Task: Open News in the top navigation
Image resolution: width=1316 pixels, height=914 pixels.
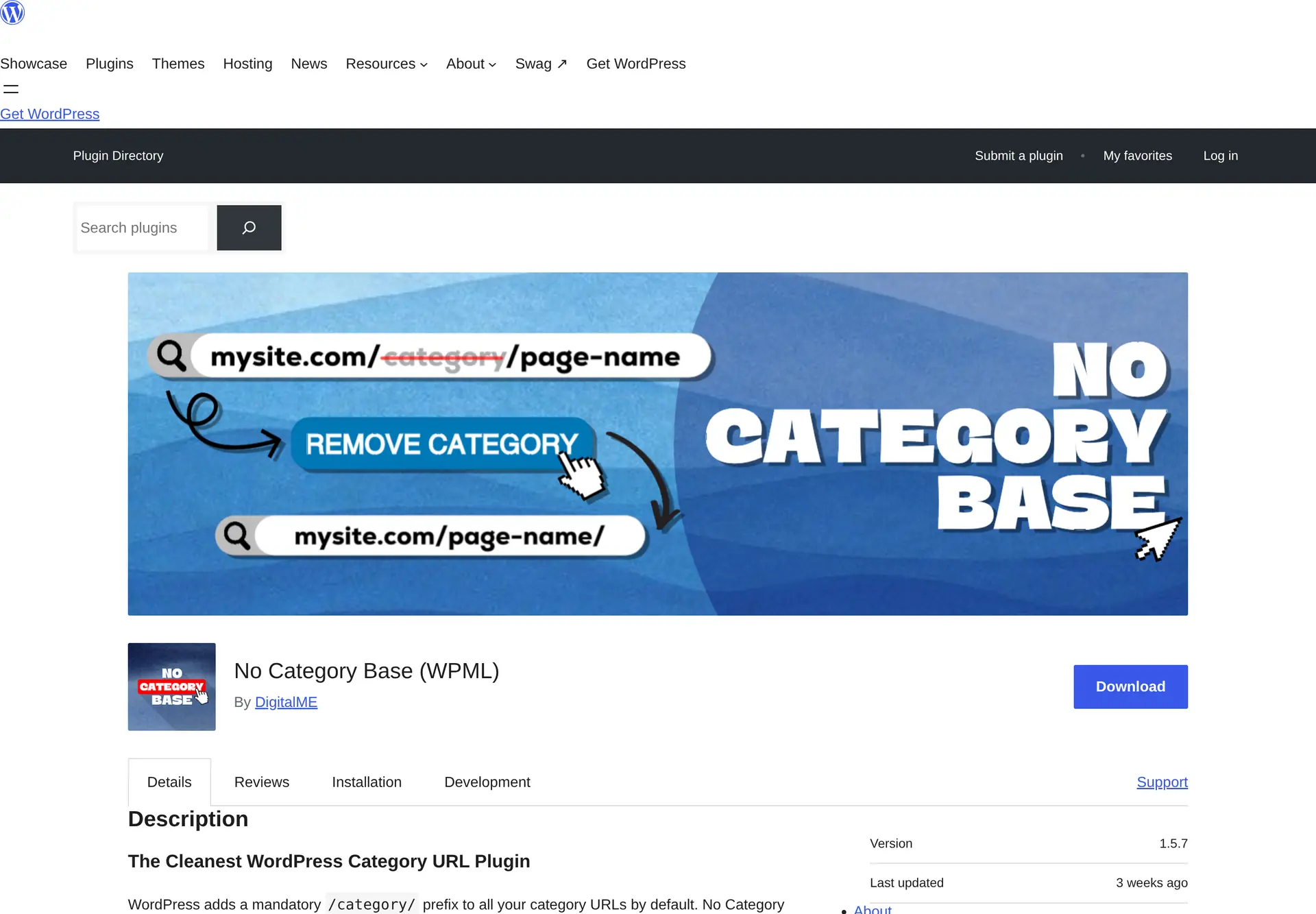Action: click(x=309, y=64)
